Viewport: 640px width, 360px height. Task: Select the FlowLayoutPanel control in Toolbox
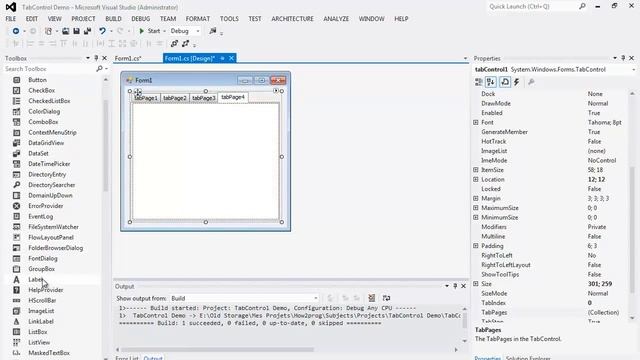pos(51,237)
